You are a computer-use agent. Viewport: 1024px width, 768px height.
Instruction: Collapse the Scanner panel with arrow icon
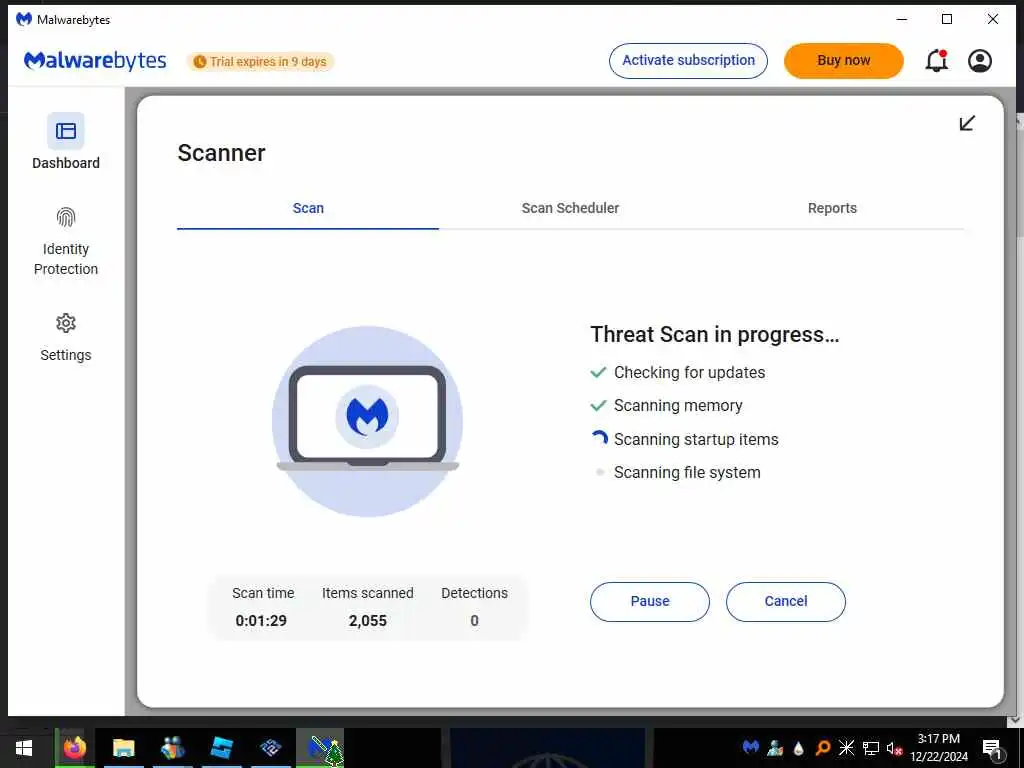[x=967, y=123]
